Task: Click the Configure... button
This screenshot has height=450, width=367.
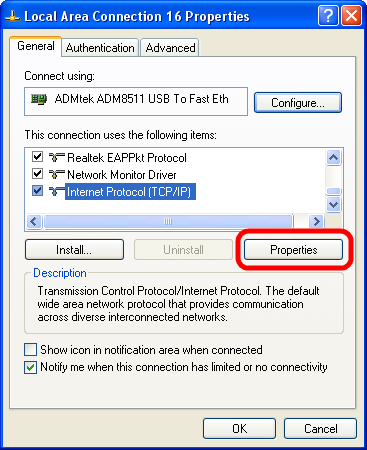Action: click(298, 103)
